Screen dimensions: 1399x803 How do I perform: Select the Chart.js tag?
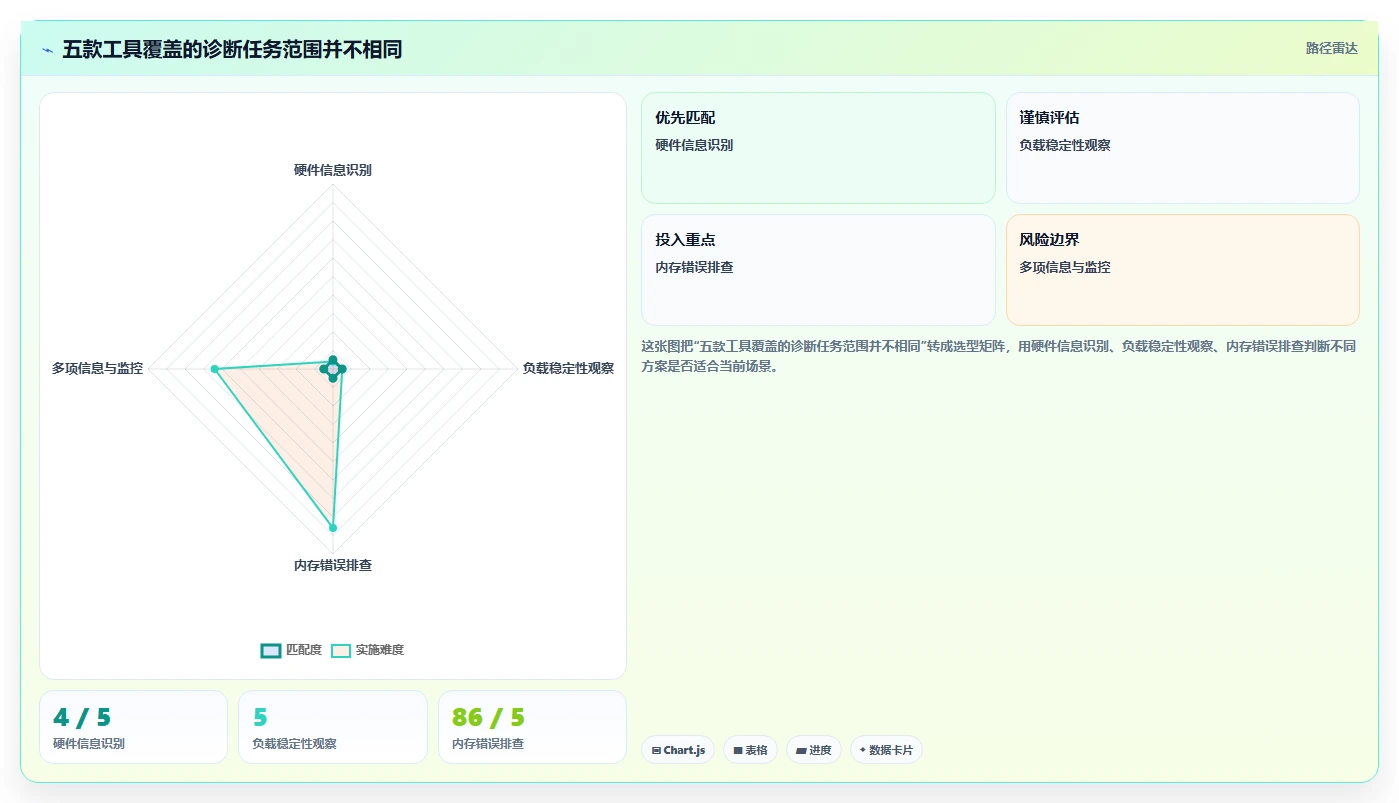678,750
